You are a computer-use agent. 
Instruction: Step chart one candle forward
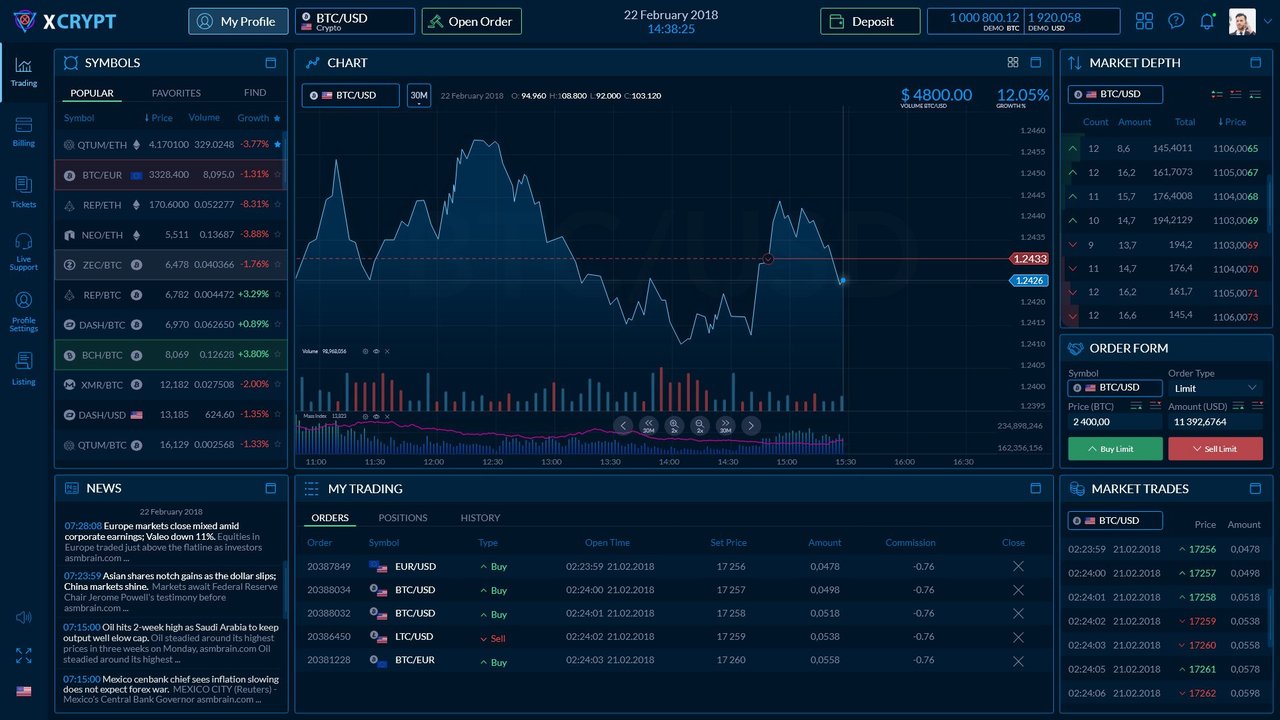click(x=751, y=425)
